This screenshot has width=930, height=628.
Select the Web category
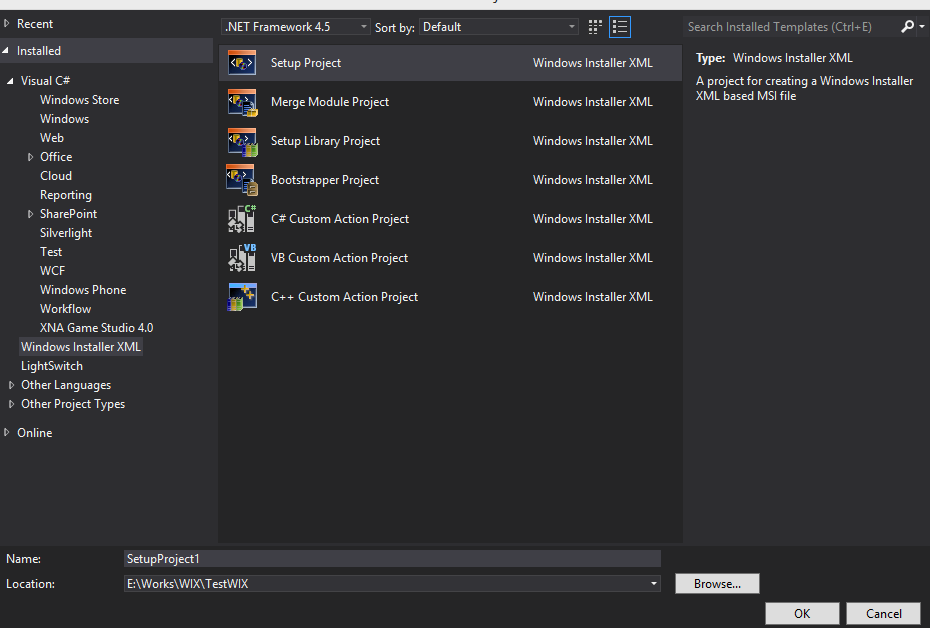[52, 138]
